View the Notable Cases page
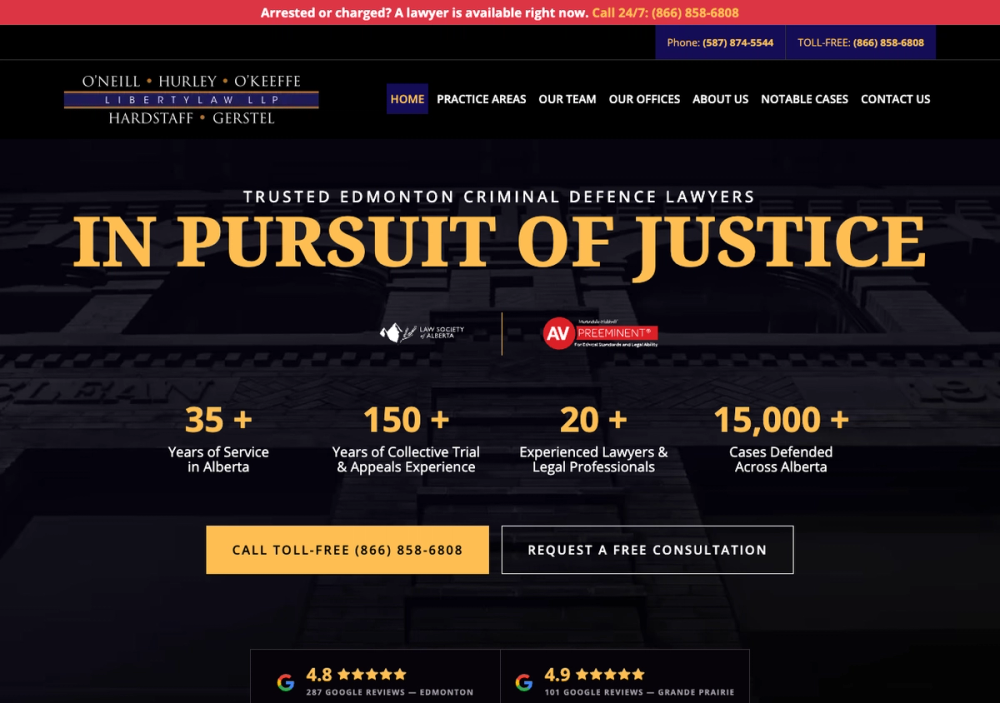 click(x=804, y=99)
